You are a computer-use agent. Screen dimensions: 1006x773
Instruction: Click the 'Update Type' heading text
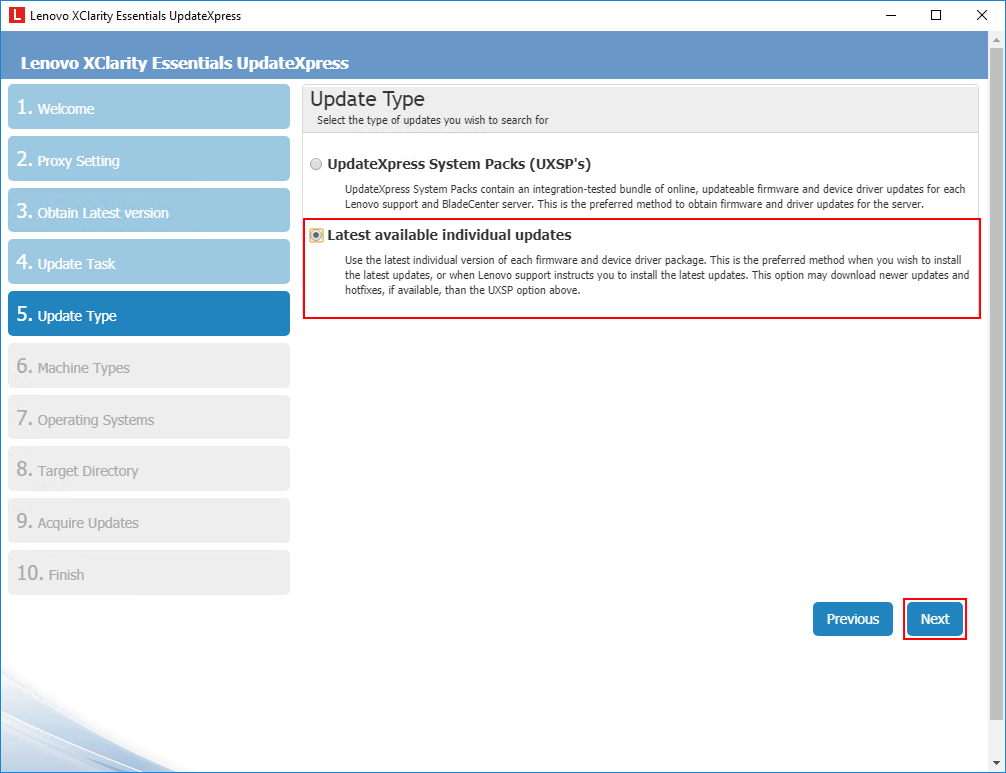pyautogui.click(x=367, y=99)
